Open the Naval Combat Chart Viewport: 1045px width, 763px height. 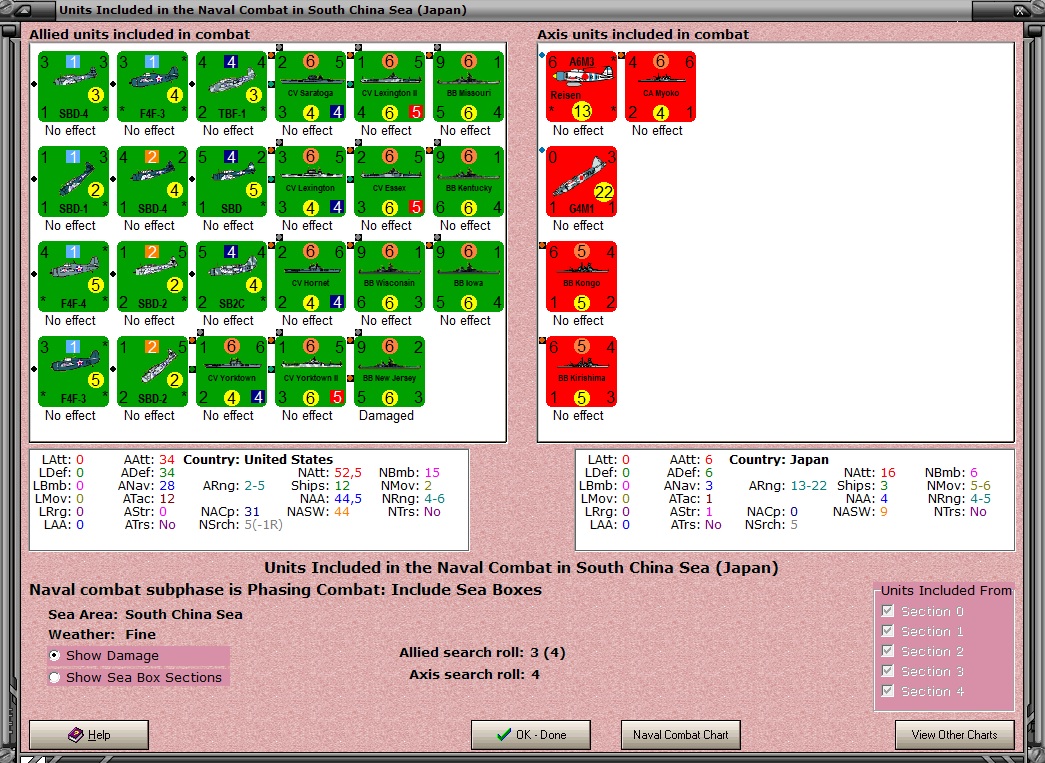tap(680, 735)
